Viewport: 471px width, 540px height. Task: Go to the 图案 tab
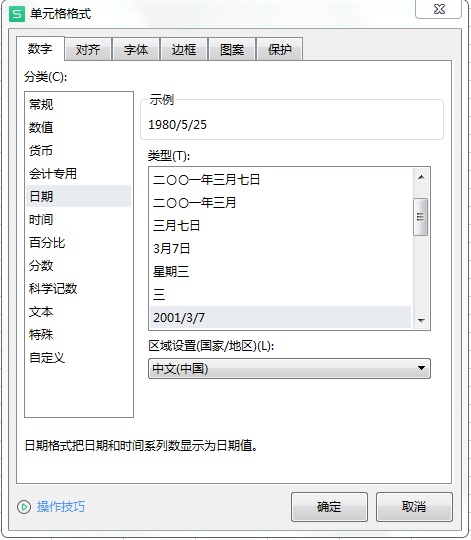click(232, 50)
